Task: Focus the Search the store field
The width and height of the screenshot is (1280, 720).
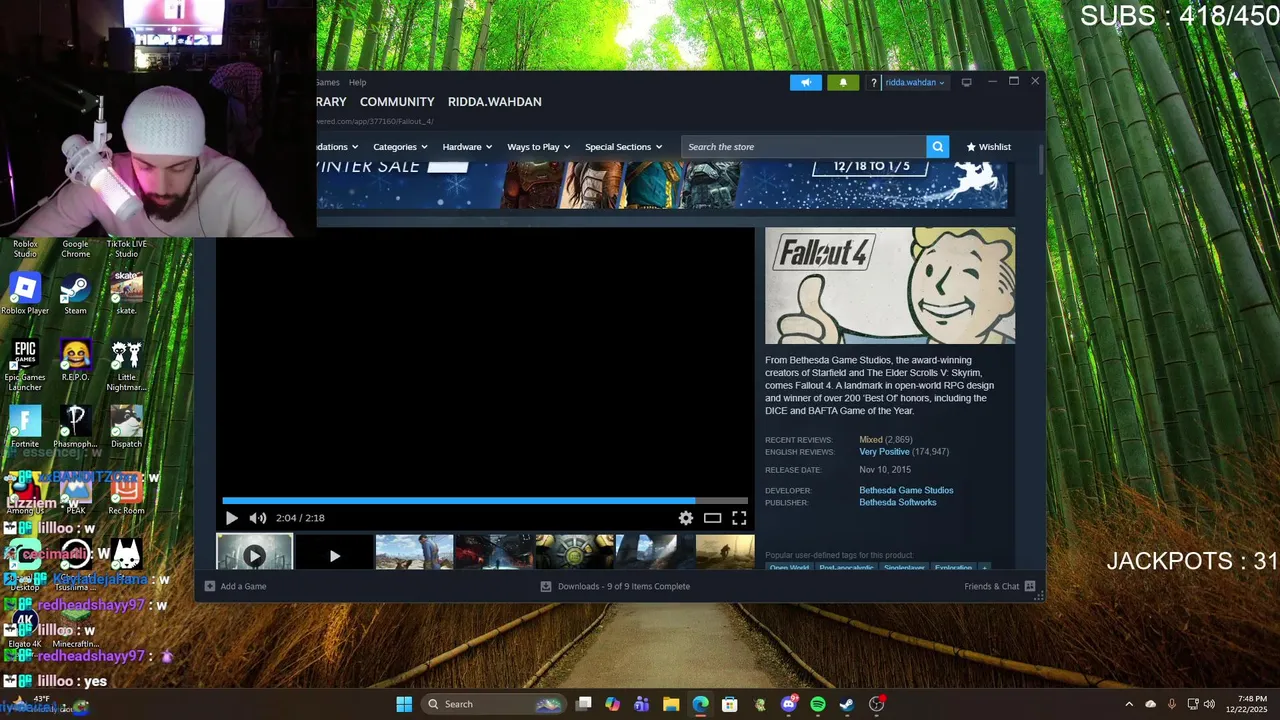Action: pos(803,147)
